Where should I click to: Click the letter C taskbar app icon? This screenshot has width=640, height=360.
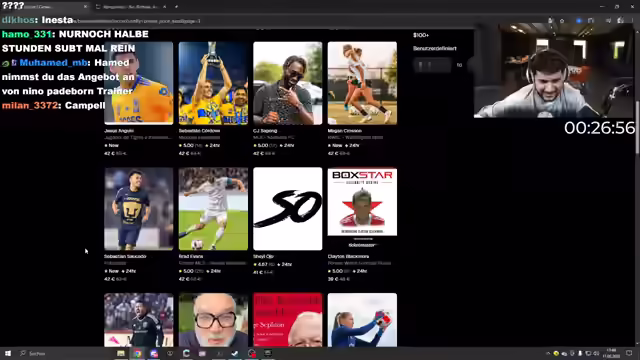coord(186,353)
